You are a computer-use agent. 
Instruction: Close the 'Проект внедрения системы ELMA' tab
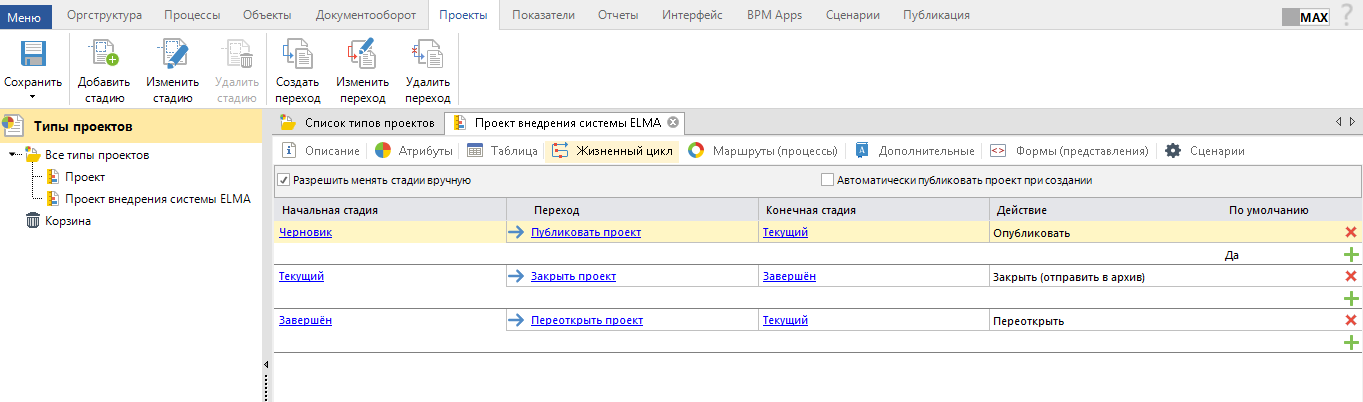click(673, 123)
